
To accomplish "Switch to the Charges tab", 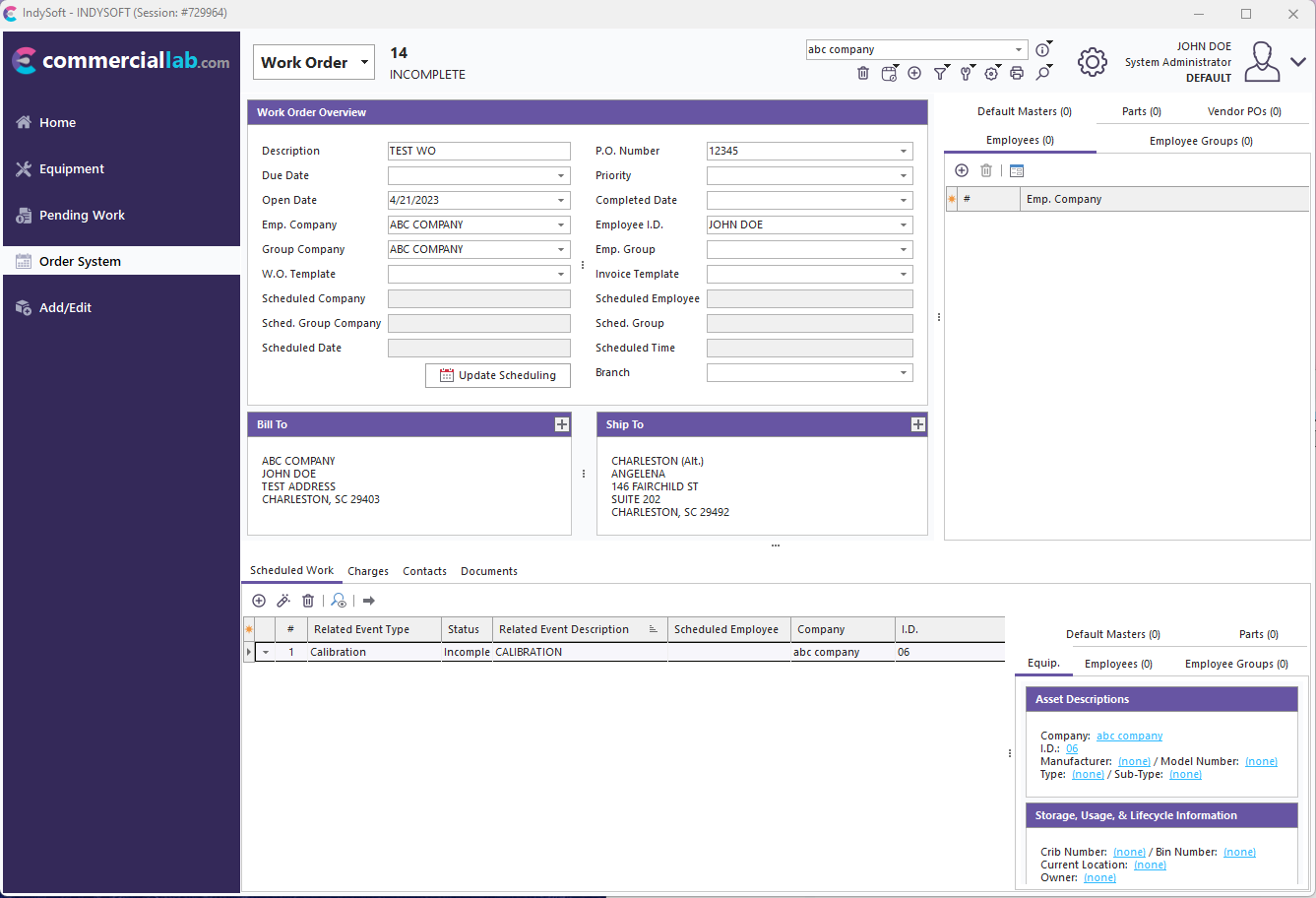I will point(368,571).
